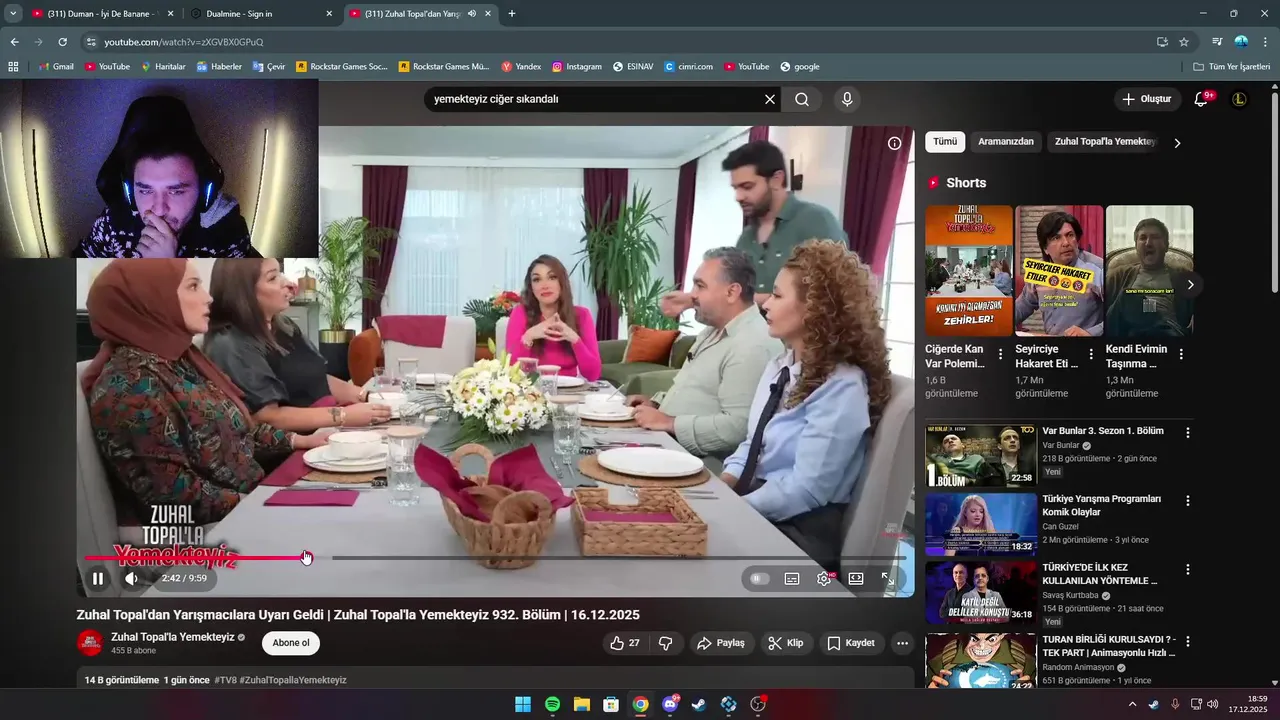
Task: Go back to previous page
Action: click(14, 42)
